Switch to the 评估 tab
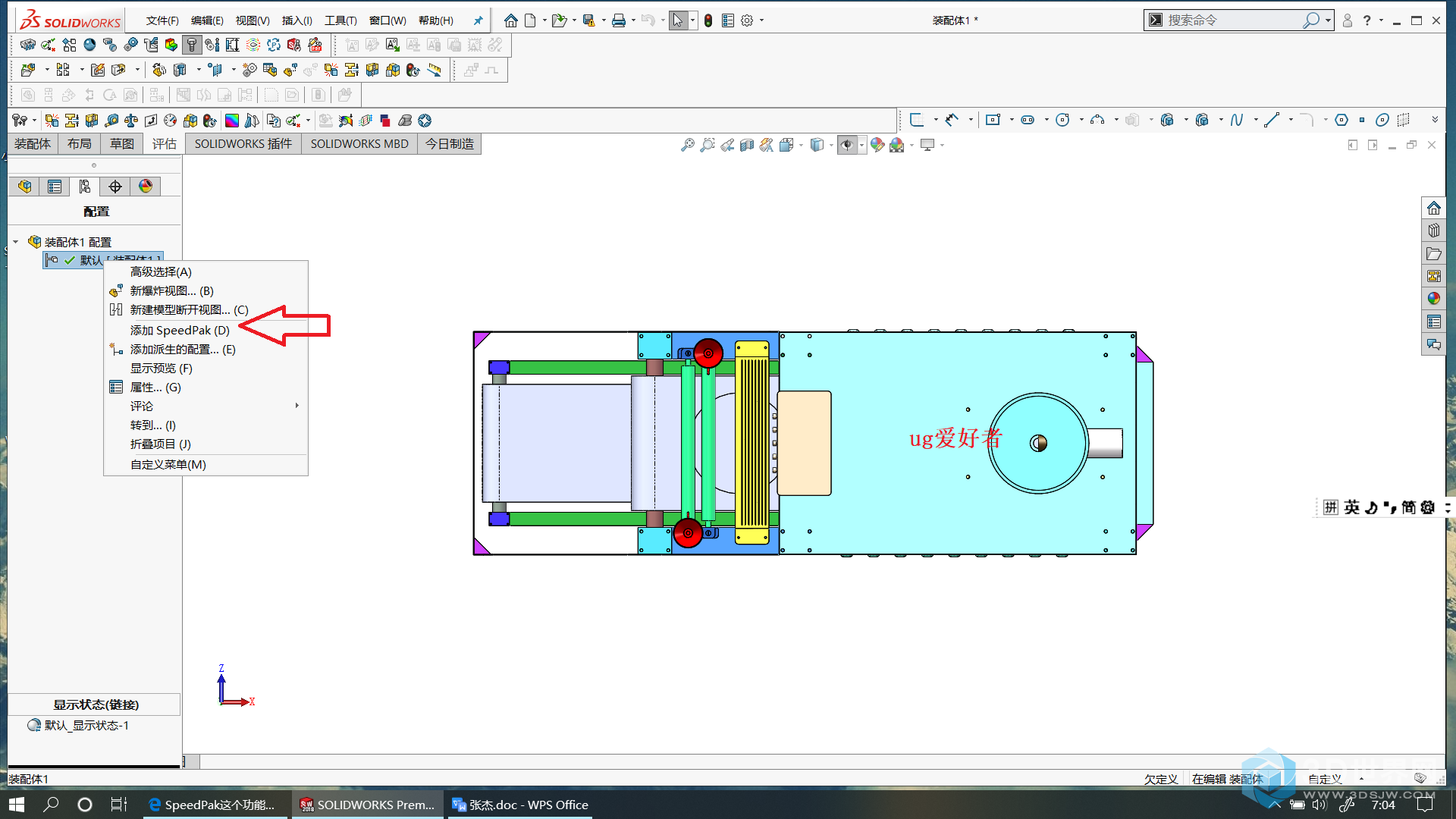Viewport: 1456px width, 819px height. pos(164,143)
